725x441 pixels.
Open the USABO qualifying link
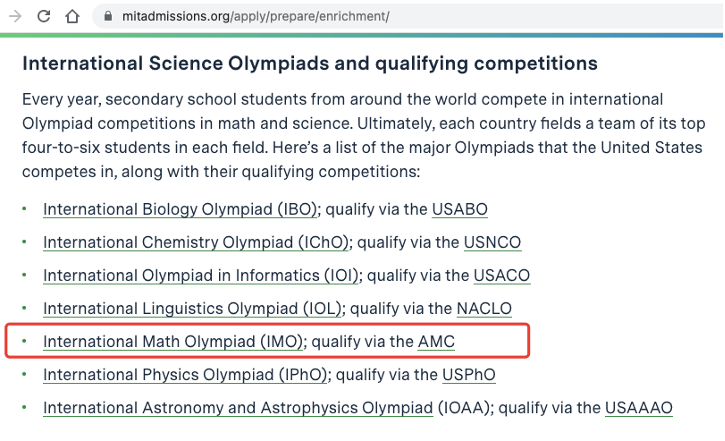[460, 210]
